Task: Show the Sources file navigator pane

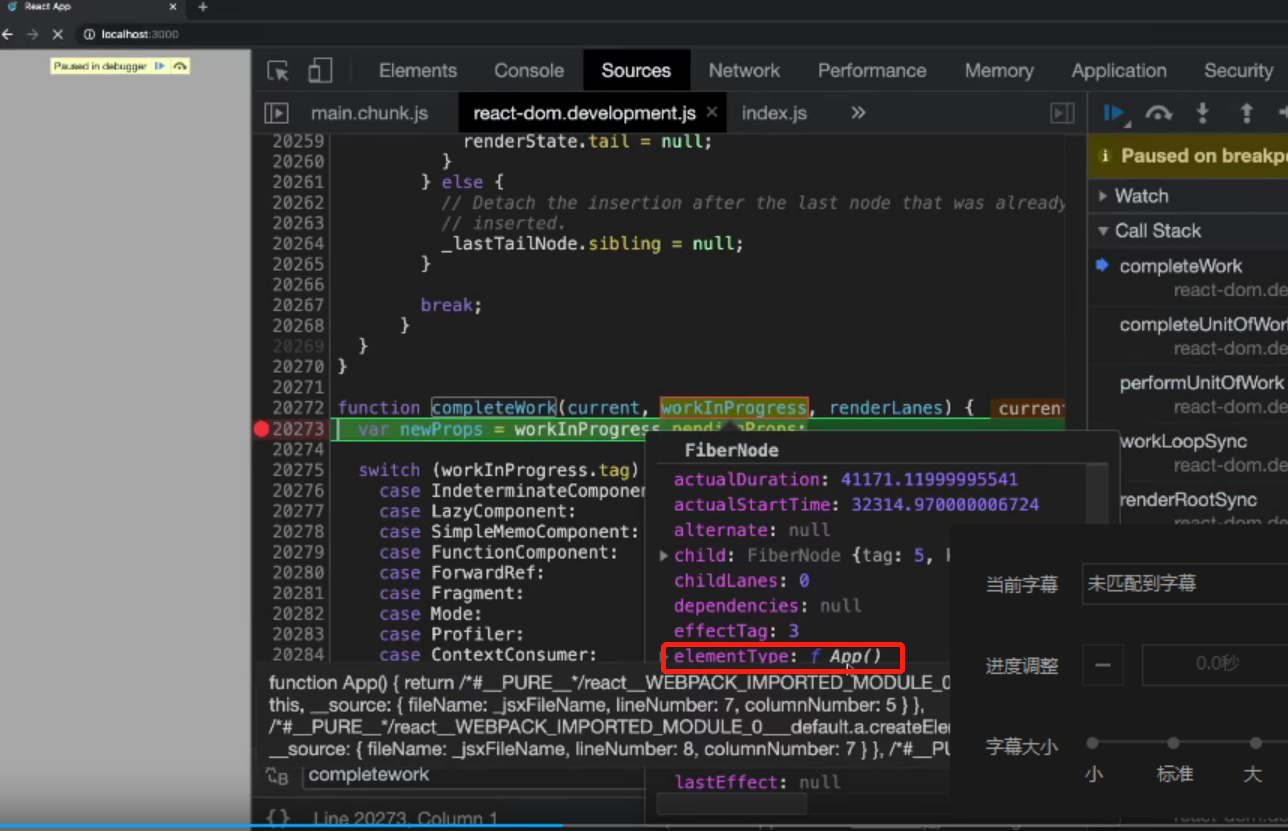Action: (x=276, y=113)
